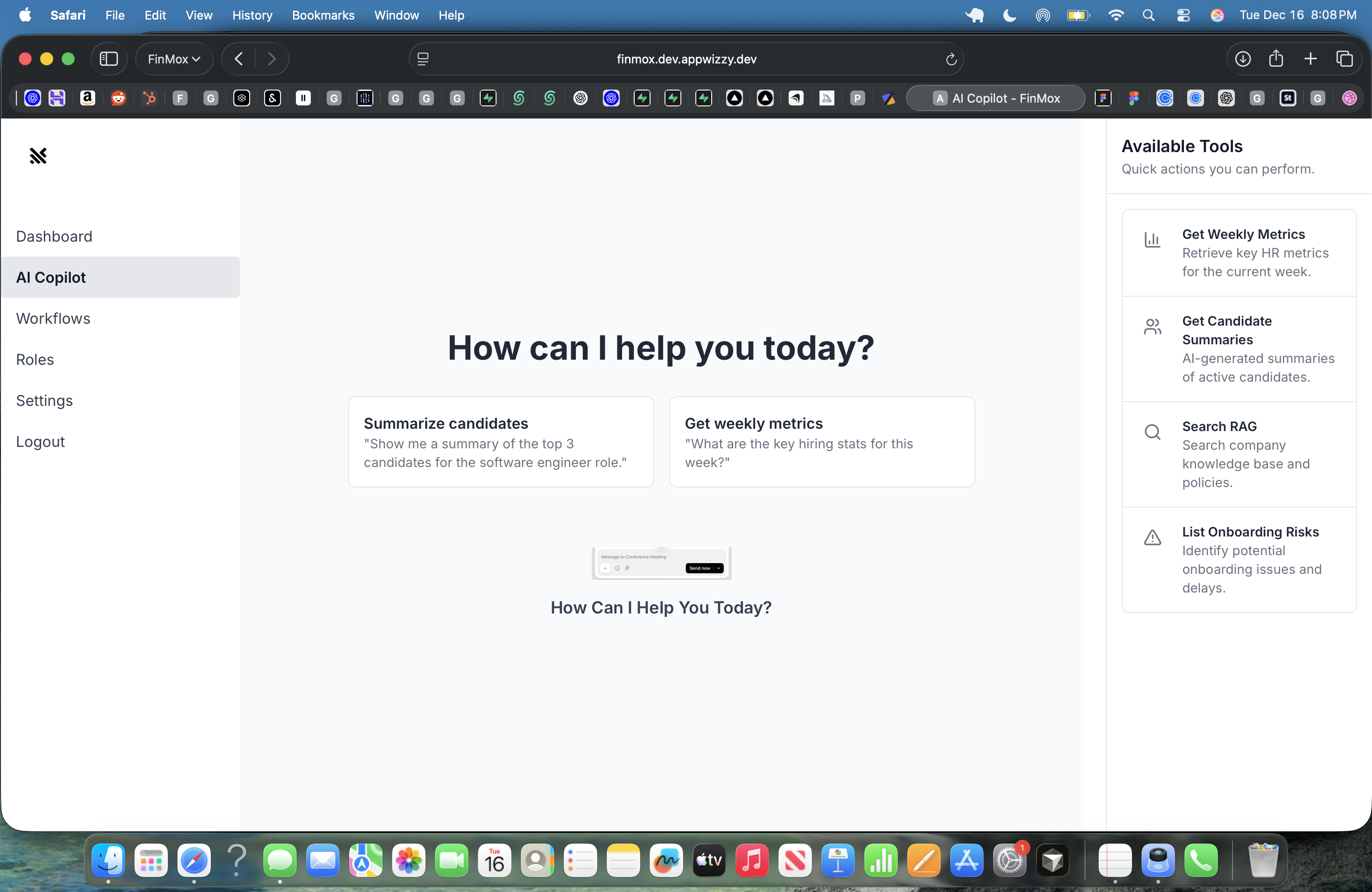Toggle the Safari sidebar panel icon

tap(109, 58)
